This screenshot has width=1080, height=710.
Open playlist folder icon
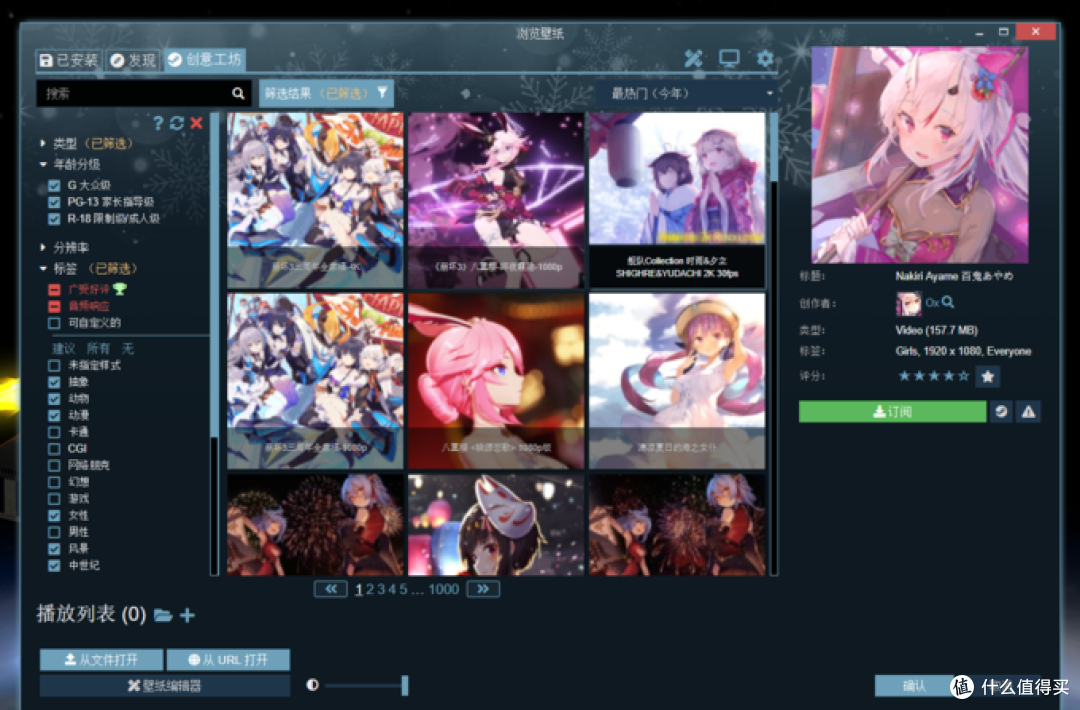coord(163,615)
